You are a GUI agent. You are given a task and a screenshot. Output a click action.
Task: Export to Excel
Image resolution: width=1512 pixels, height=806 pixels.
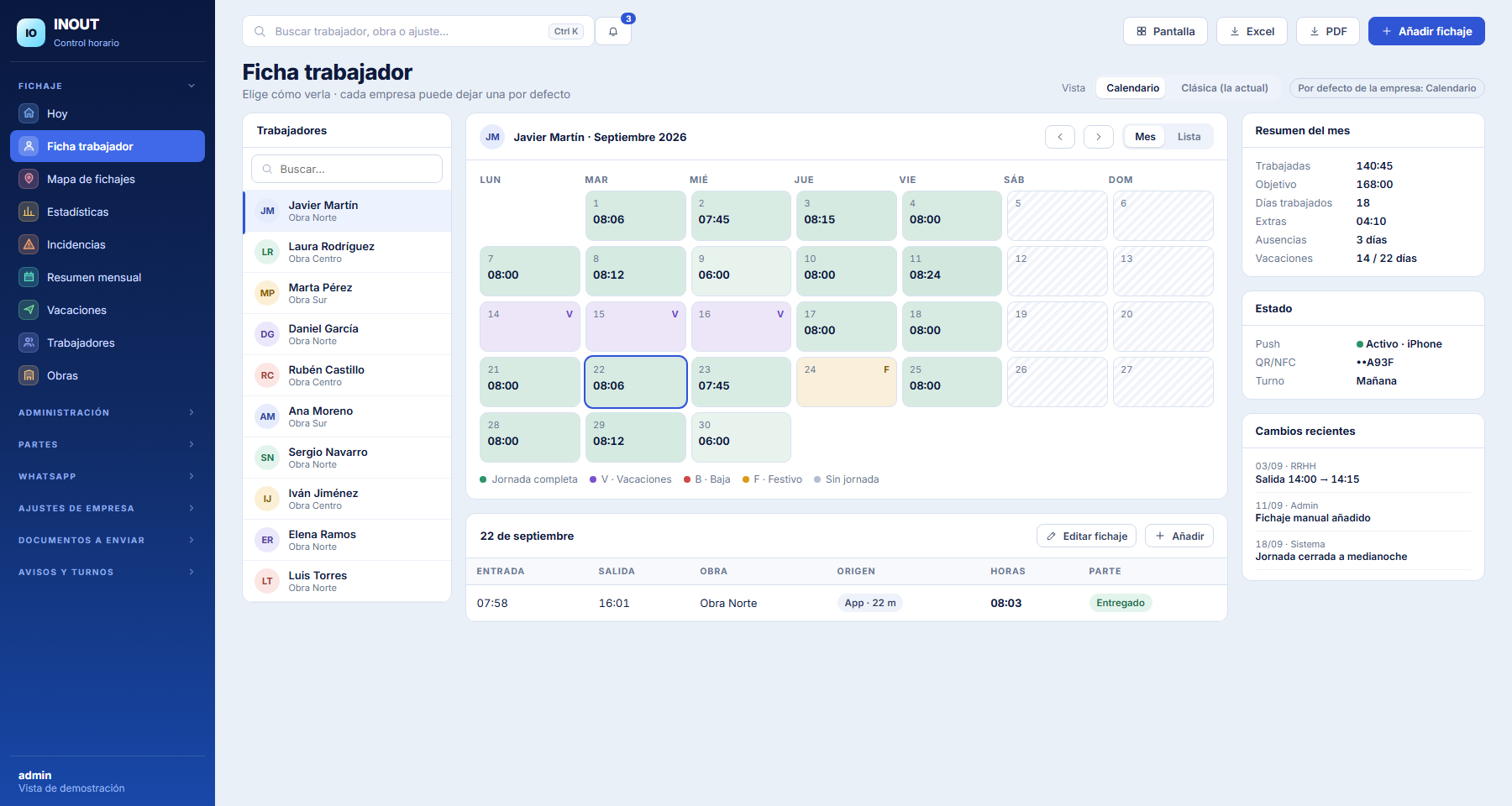pyautogui.click(x=1252, y=31)
